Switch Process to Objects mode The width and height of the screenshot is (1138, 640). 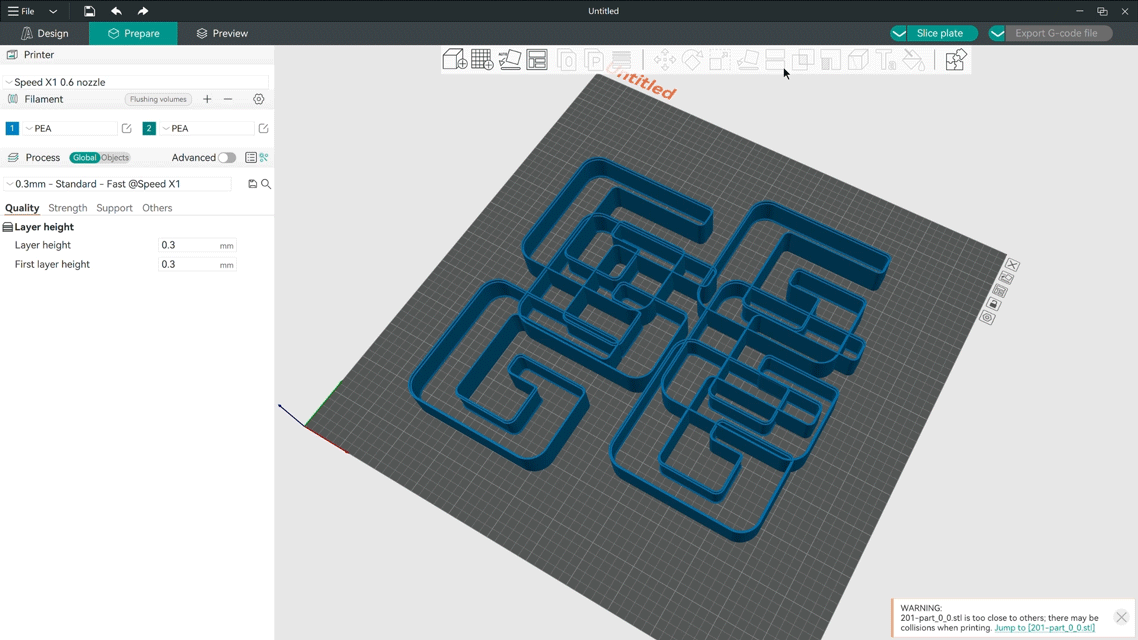[115, 157]
